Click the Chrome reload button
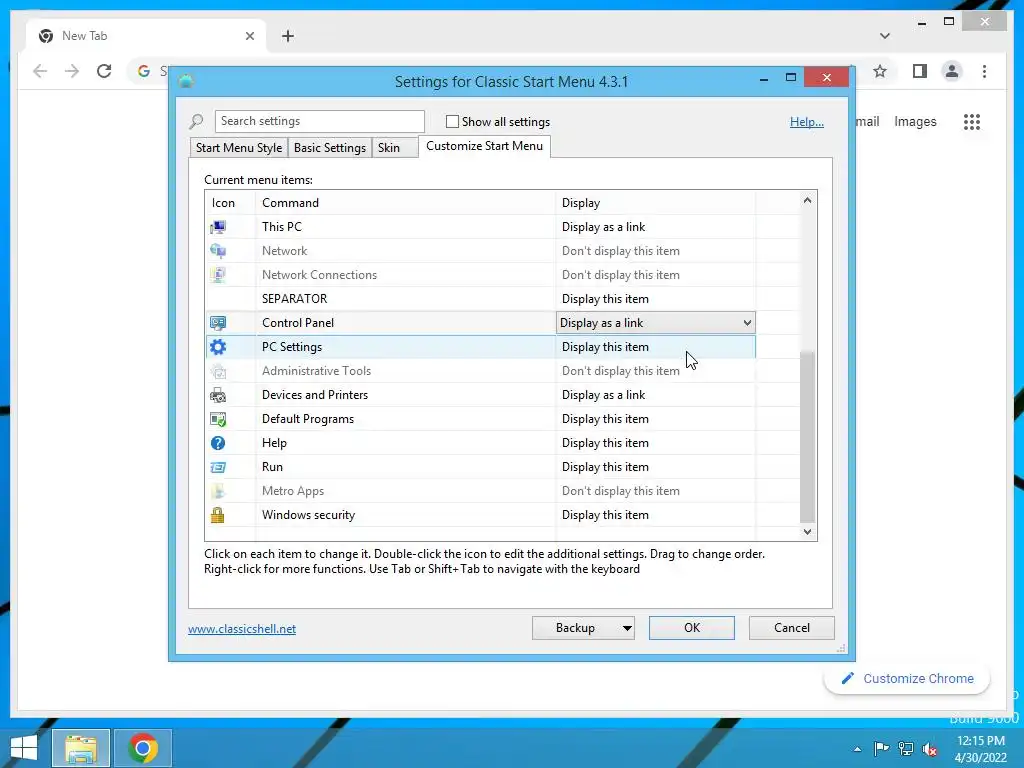Image resolution: width=1024 pixels, height=768 pixels. tap(104, 71)
